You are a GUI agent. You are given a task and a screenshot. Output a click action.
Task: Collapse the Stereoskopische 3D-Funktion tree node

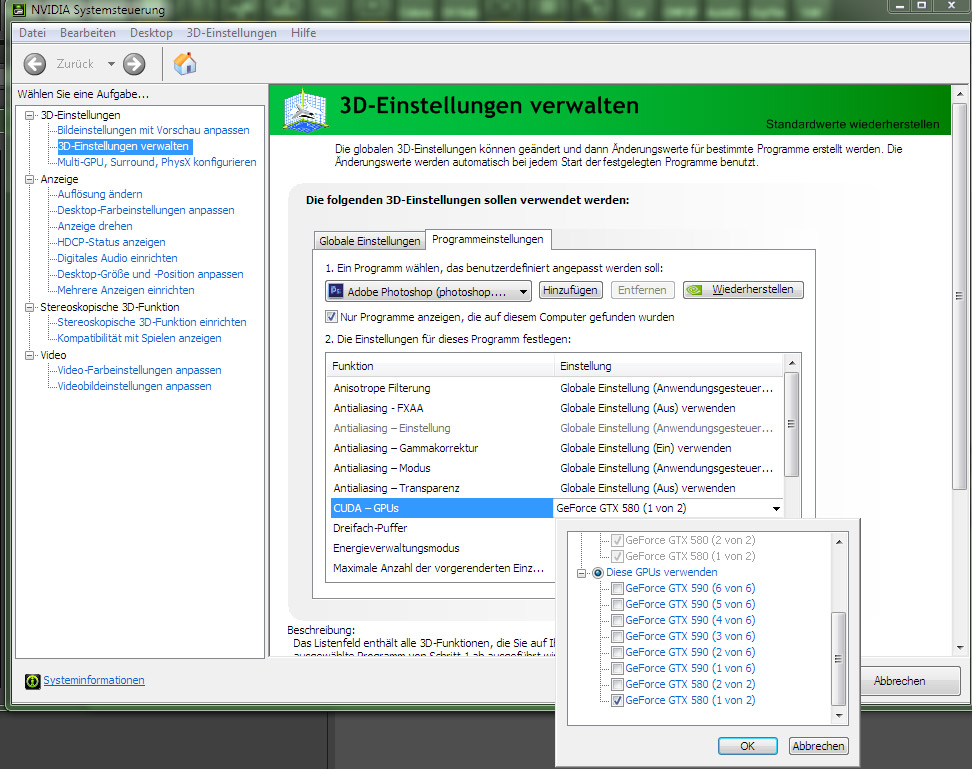pyautogui.click(x=29, y=307)
